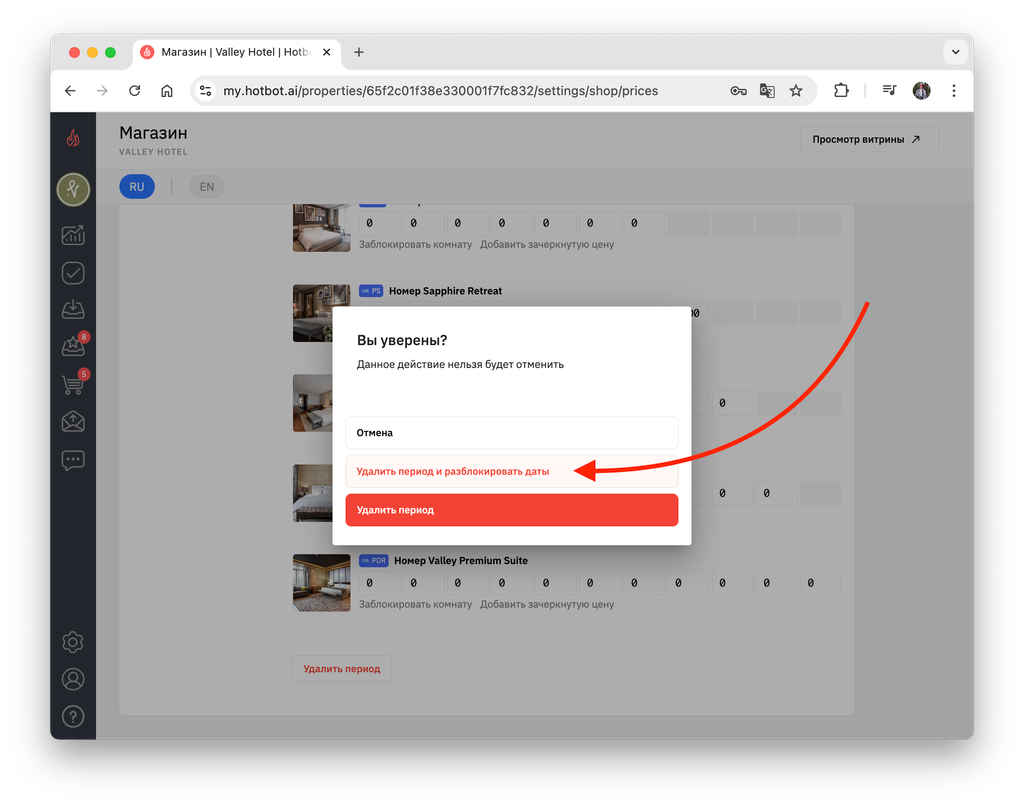Screen dimensions: 1024x806
Task: Open the media controls playlist icon
Action: point(889,91)
